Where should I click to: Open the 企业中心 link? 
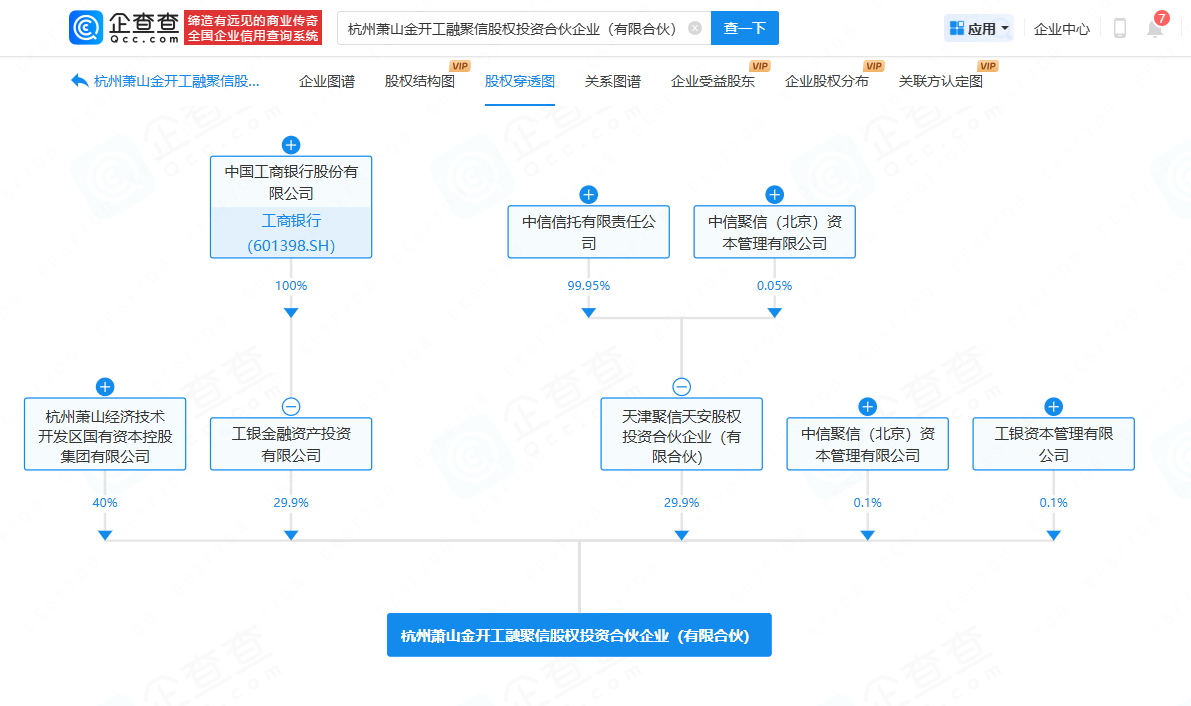[x=1062, y=29]
